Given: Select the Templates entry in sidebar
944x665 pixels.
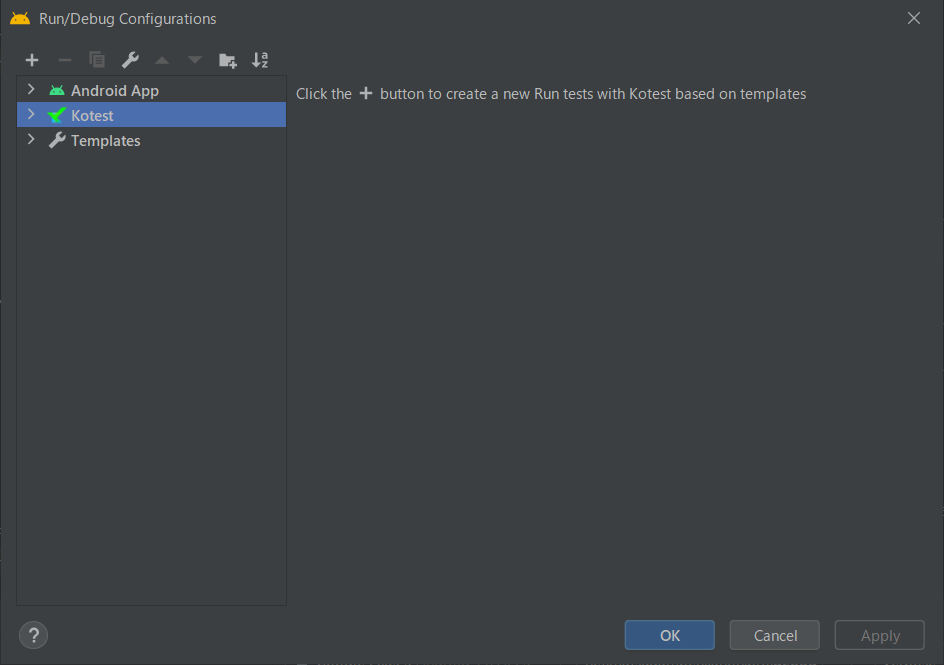Looking at the screenshot, I should tap(105, 140).
